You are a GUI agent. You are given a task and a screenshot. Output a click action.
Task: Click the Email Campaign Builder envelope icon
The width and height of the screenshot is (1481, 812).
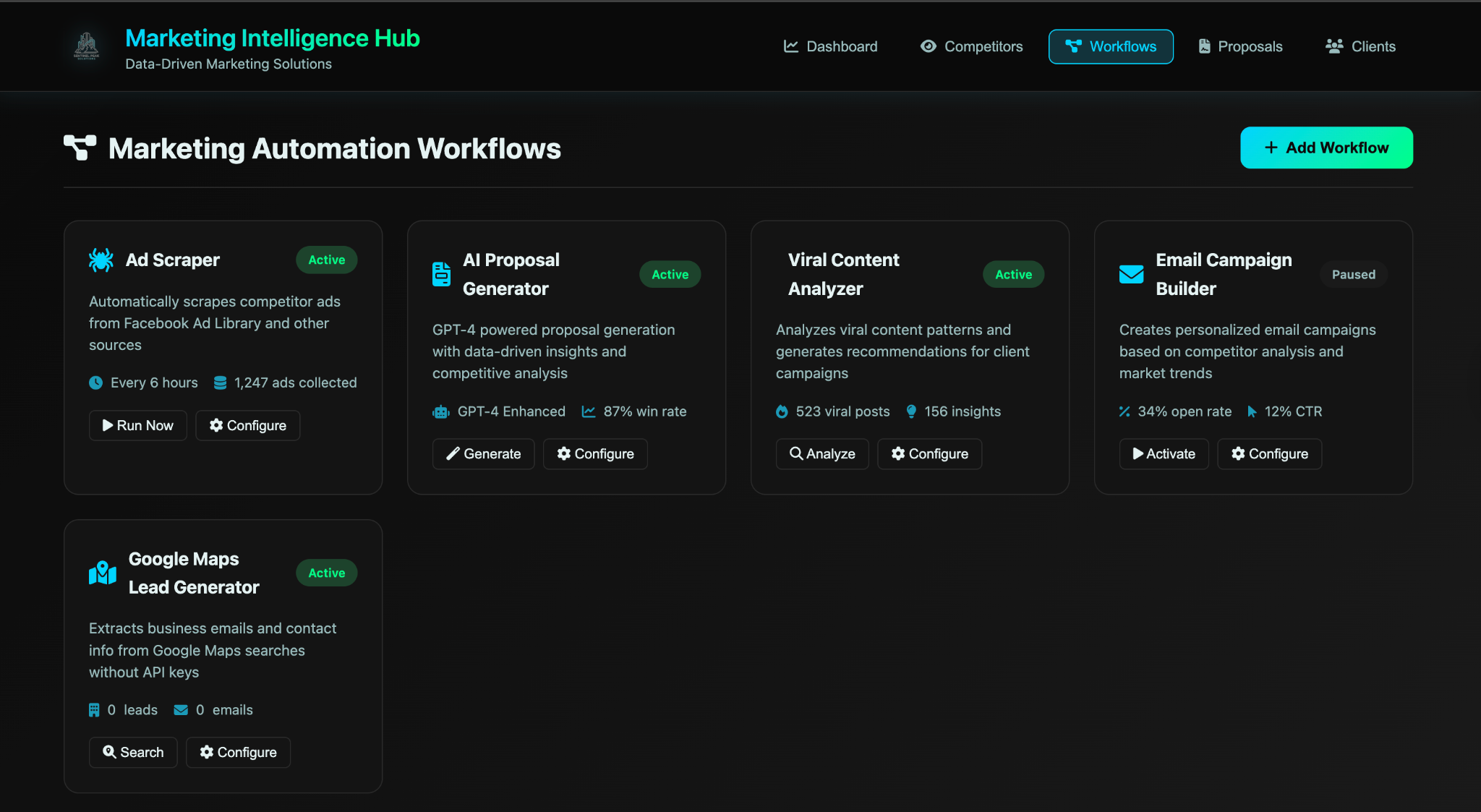1131,274
